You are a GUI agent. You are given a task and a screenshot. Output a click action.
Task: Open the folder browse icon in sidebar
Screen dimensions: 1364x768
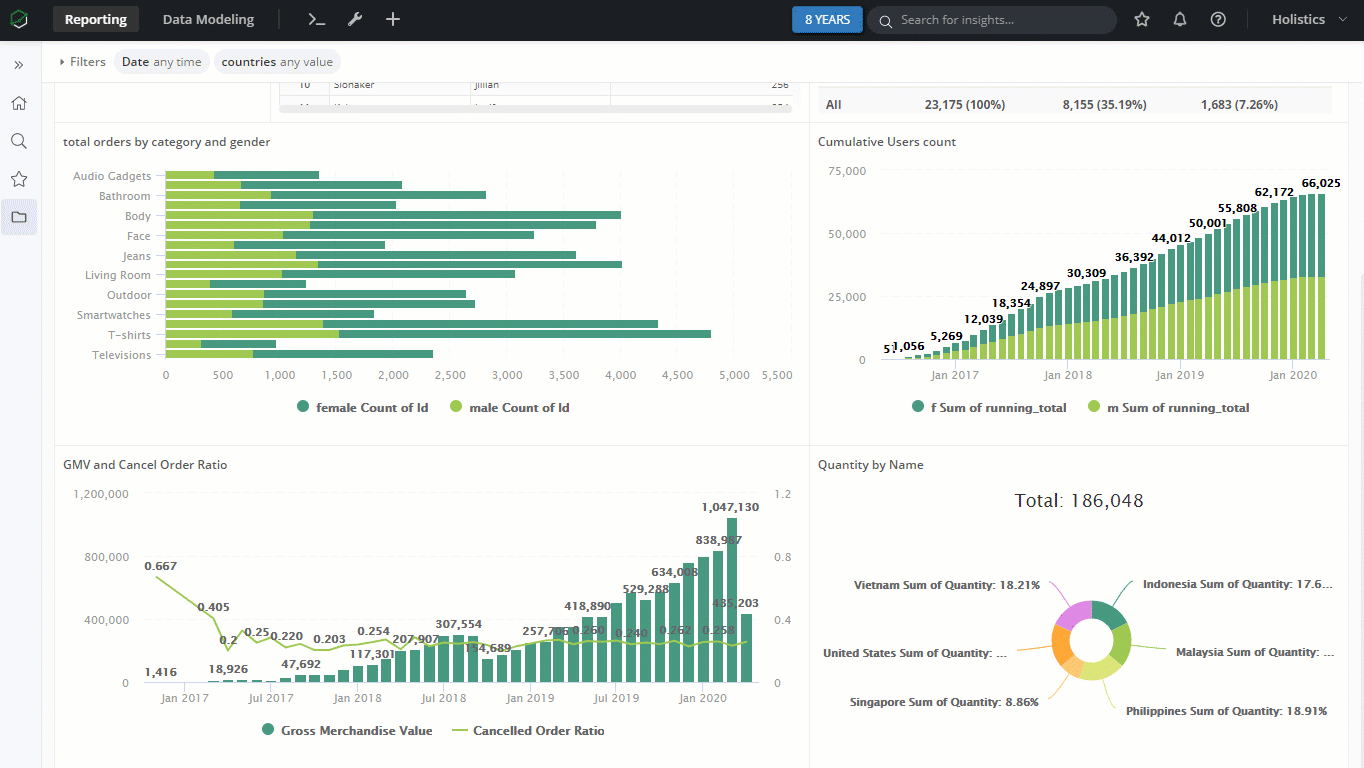point(19,217)
